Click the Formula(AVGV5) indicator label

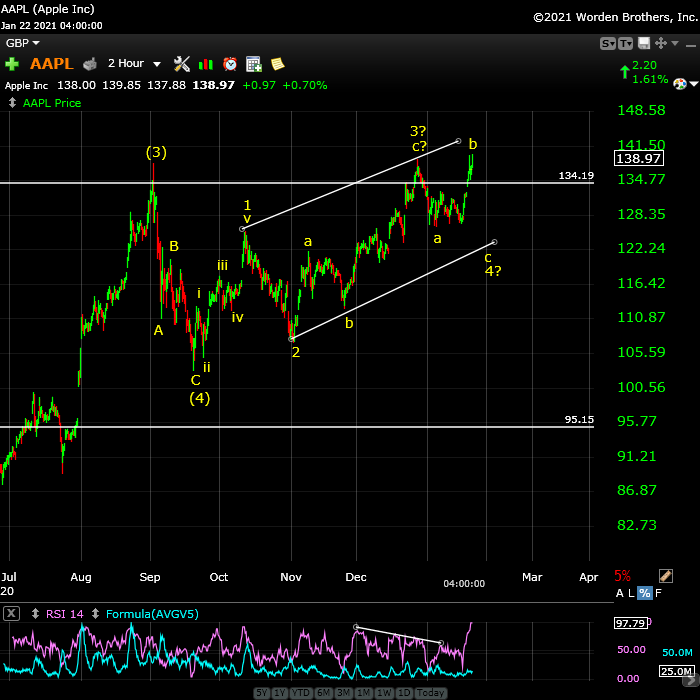(x=152, y=614)
